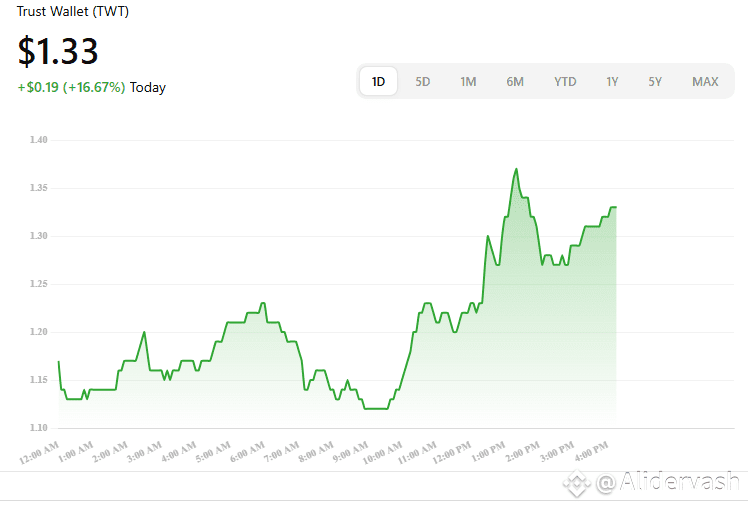Viewport: 748px width, 509px height.
Task: Click the 1.15 y-axis label
Action: [x=39, y=380]
